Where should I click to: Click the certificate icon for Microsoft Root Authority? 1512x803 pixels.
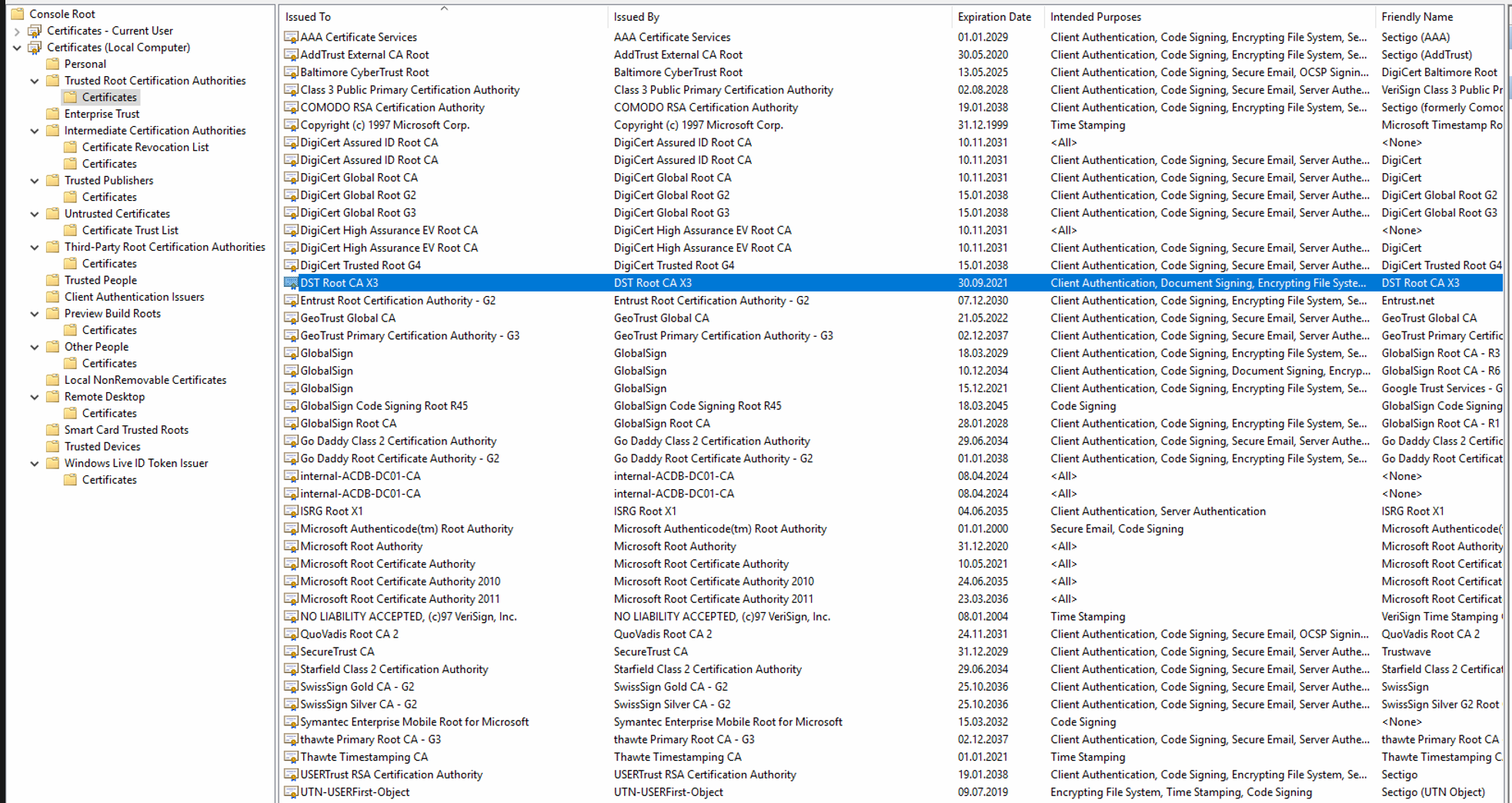coord(291,547)
